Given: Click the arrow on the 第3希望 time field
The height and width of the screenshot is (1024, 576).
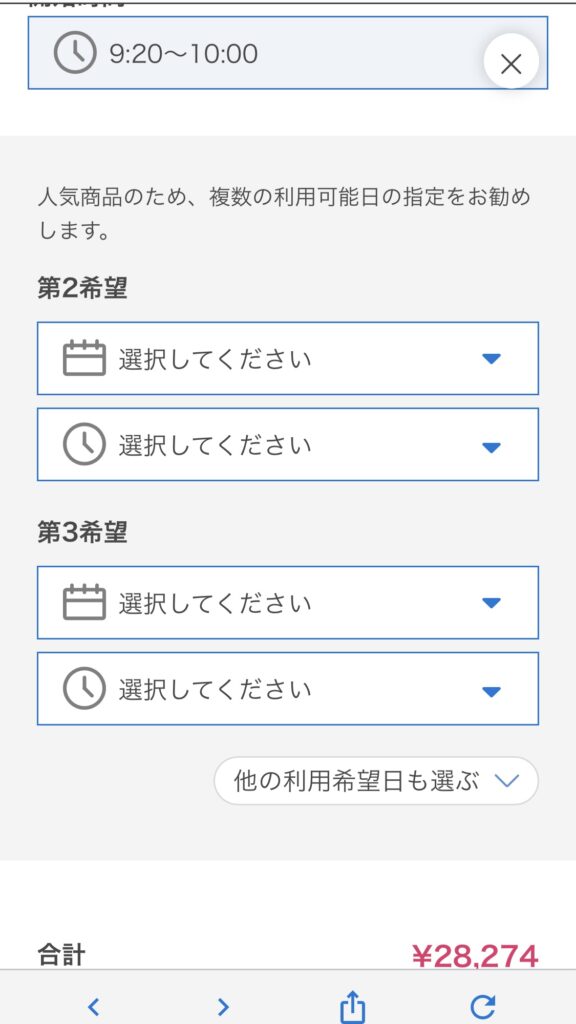Looking at the screenshot, I should [x=491, y=692].
